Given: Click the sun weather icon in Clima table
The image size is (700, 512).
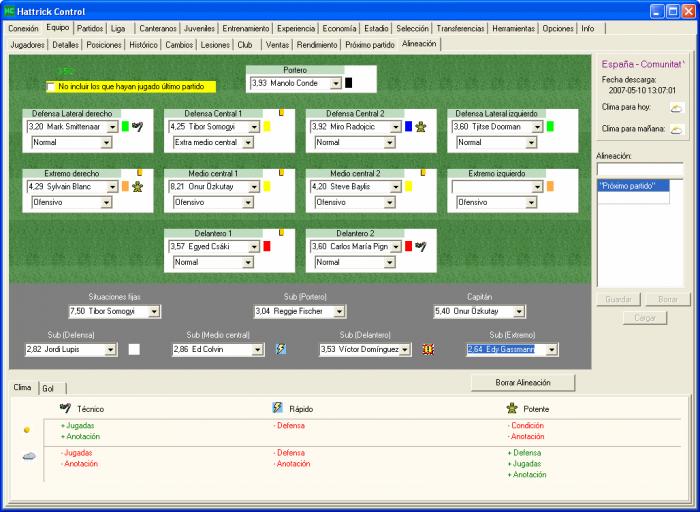Looking at the screenshot, I should coord(27,430).
